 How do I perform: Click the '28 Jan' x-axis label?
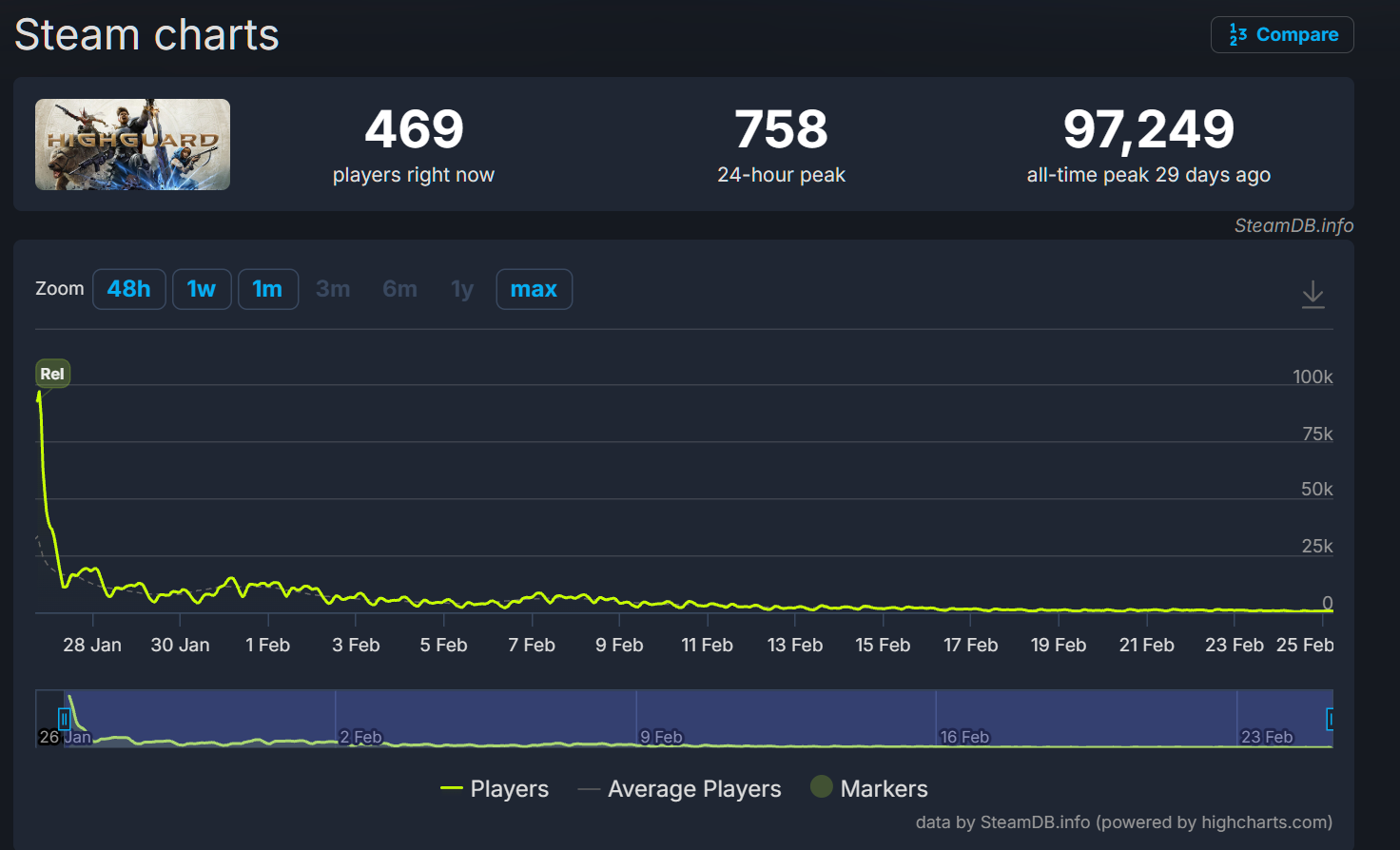pyautogui.click(x=92, y=645)
